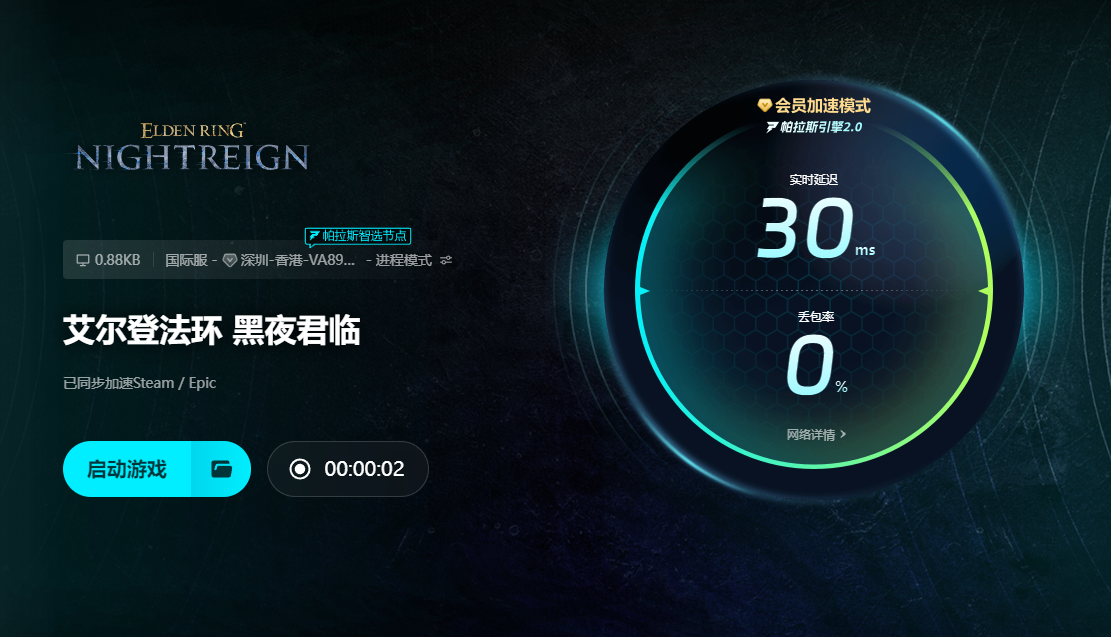Open mode settings sliders icon after 进程模式

[446, 260]
